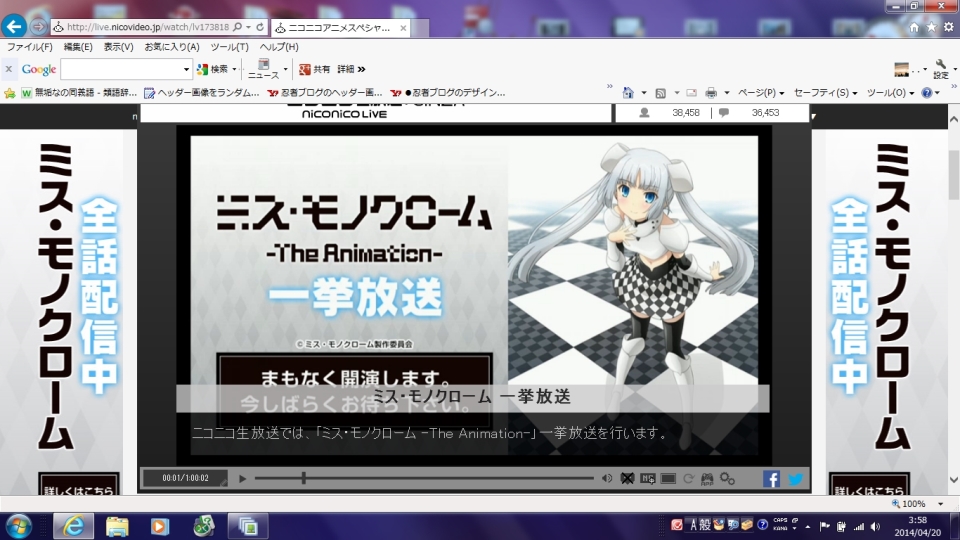Toggle comment display off icon in player
The width and height of the screenshot is (960, 540).
[628, 479]
